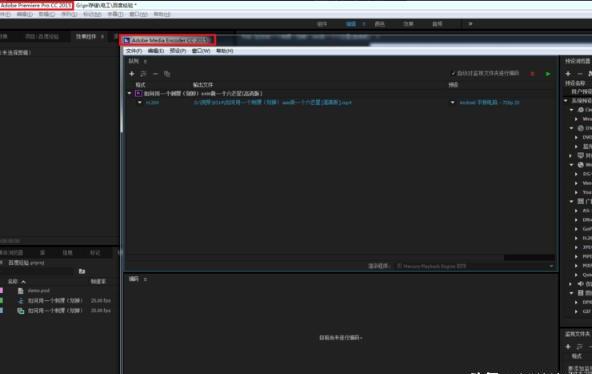
Task: Click the green Start Queue play button
Action: [x=547, y=74]
